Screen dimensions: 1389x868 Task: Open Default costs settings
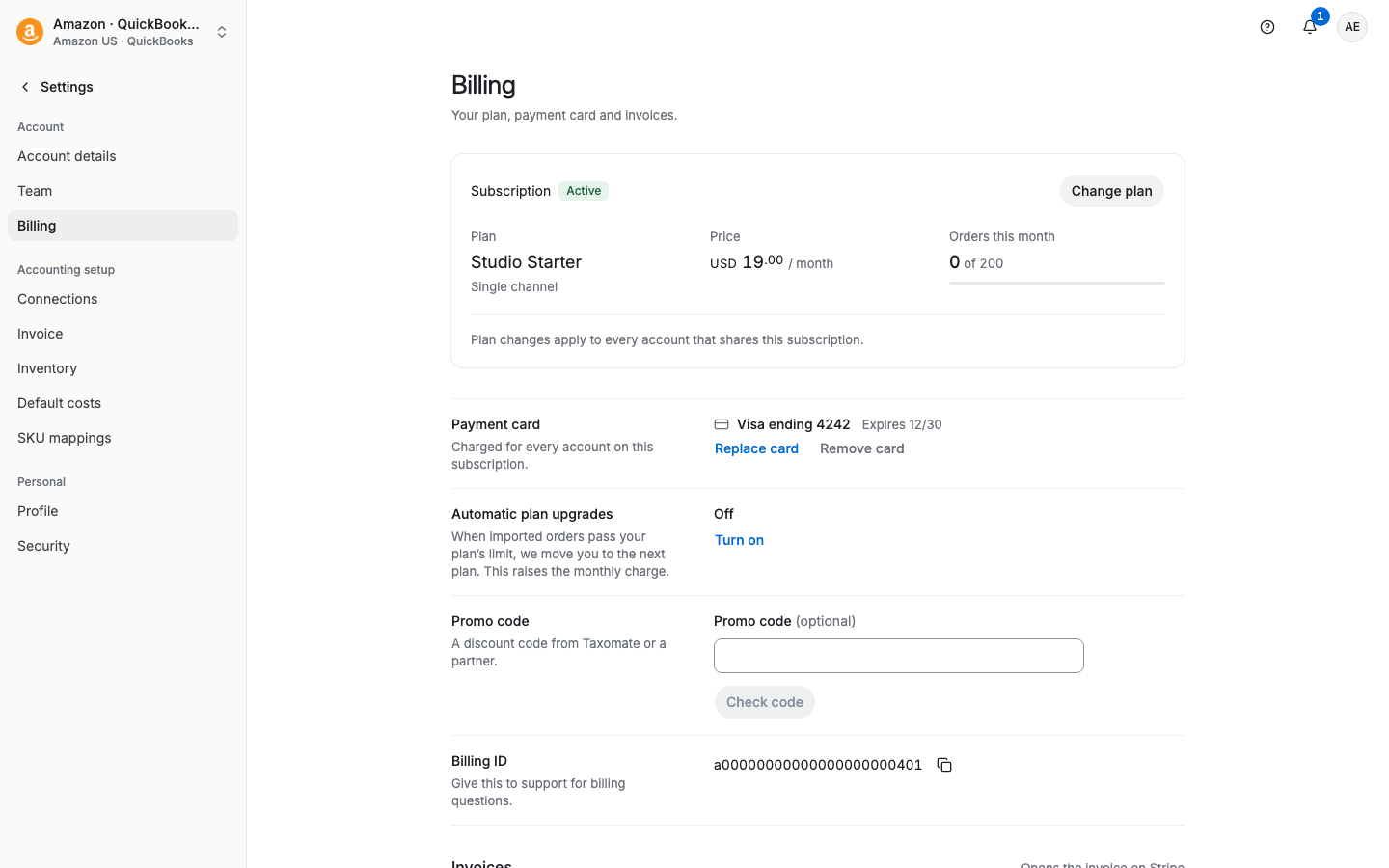pyautogui.click(x=123, y=403)
